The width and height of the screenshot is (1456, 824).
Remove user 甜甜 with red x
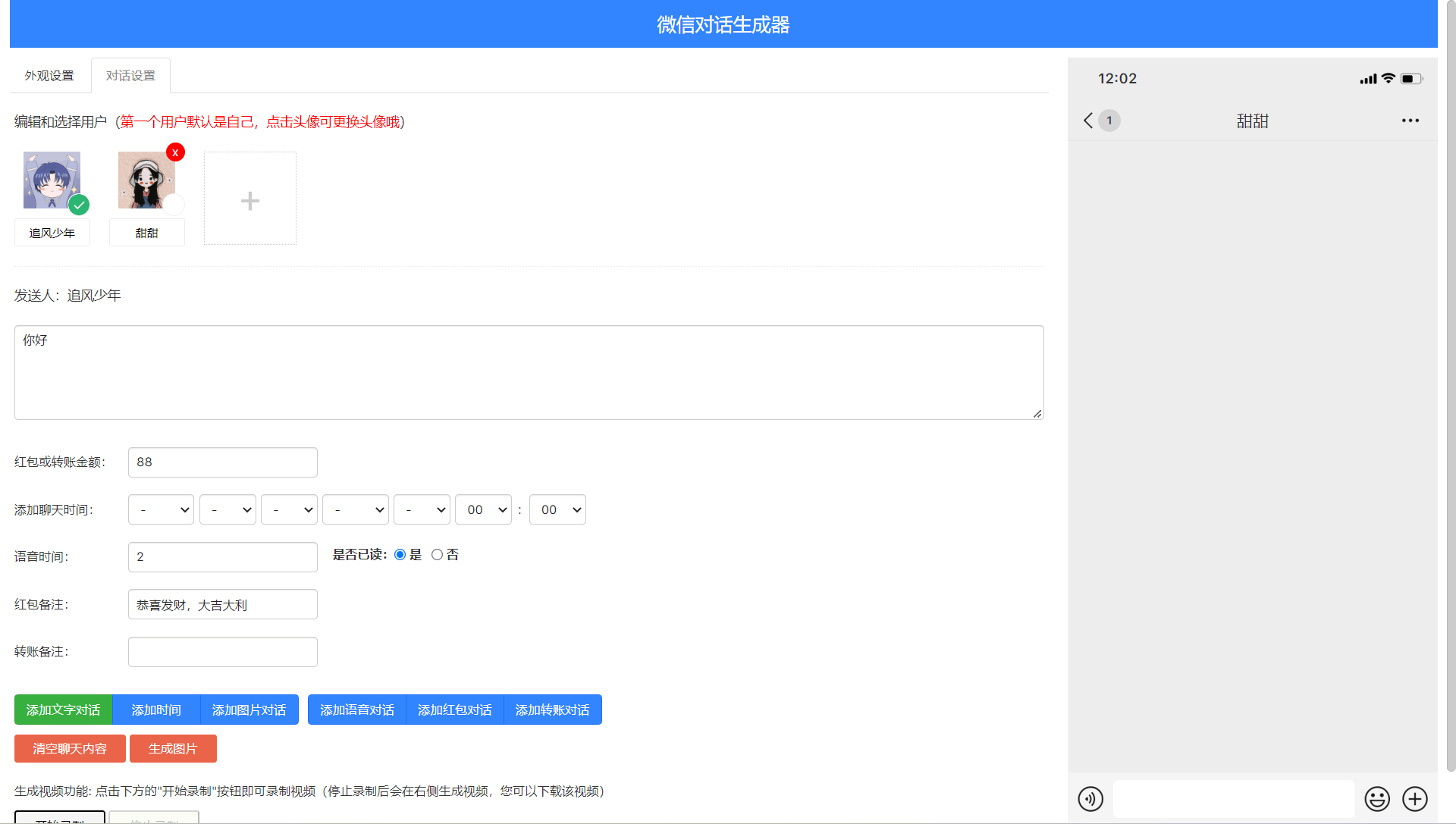pyautogui.click(x=175, y=152)
